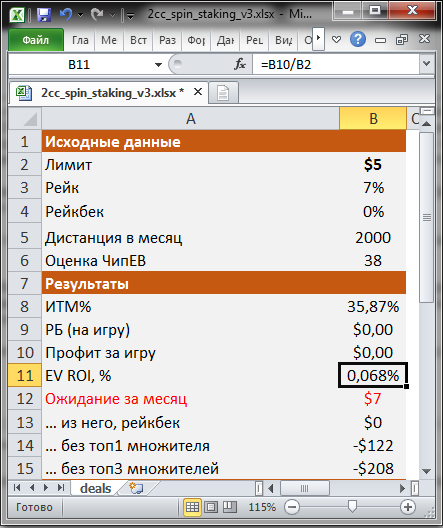Viewport: 443px width, 528px height.
Task: Go to next sheet navigation arrow
Action: [46, 488]
